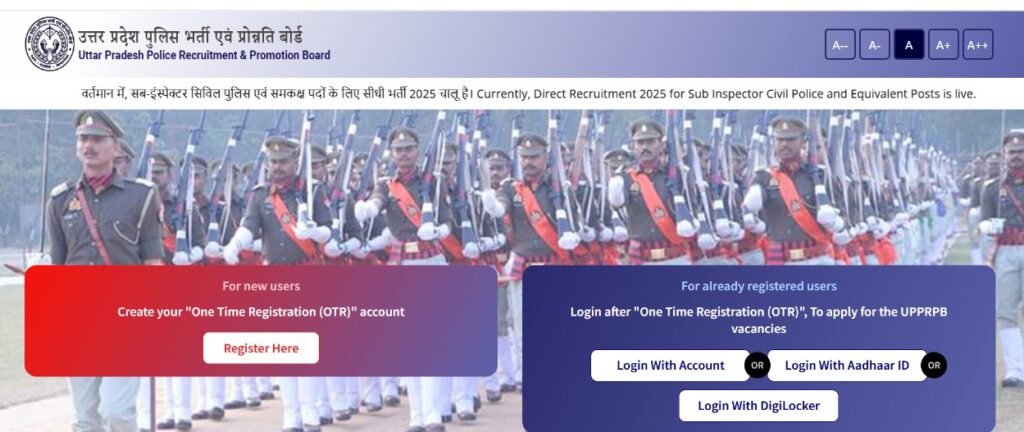The image size is (1024, 432).
Task: Click the Register Here button
Action: pos(261,348)
